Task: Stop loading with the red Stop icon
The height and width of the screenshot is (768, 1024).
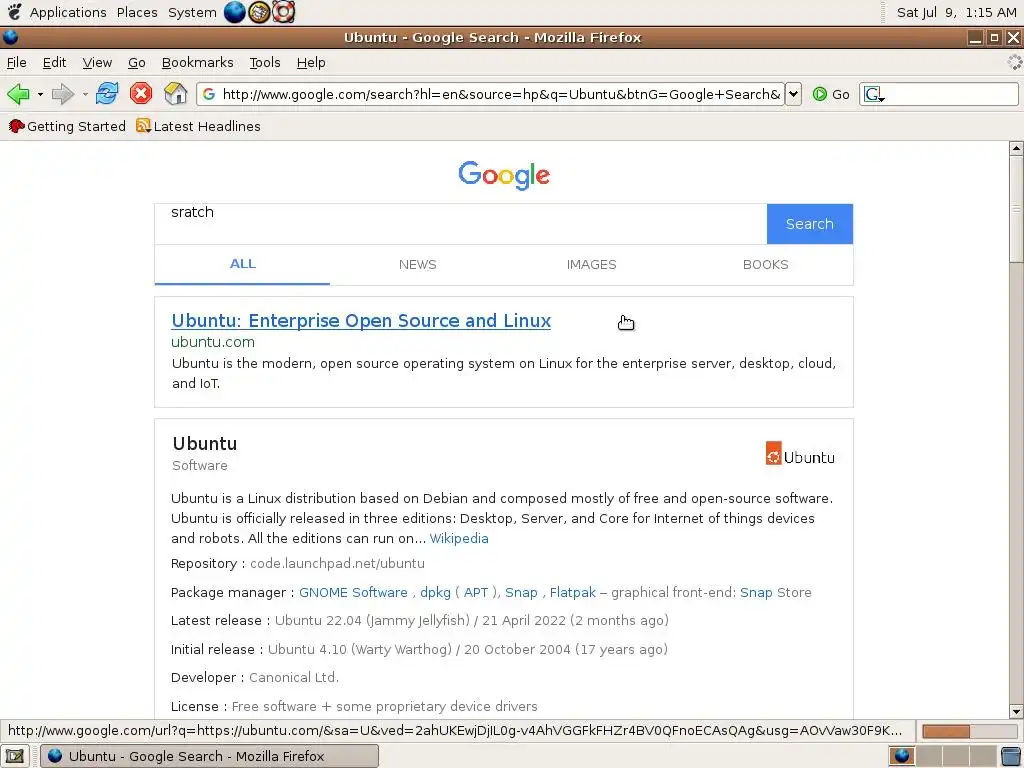Action: click(x=140, y=93)
